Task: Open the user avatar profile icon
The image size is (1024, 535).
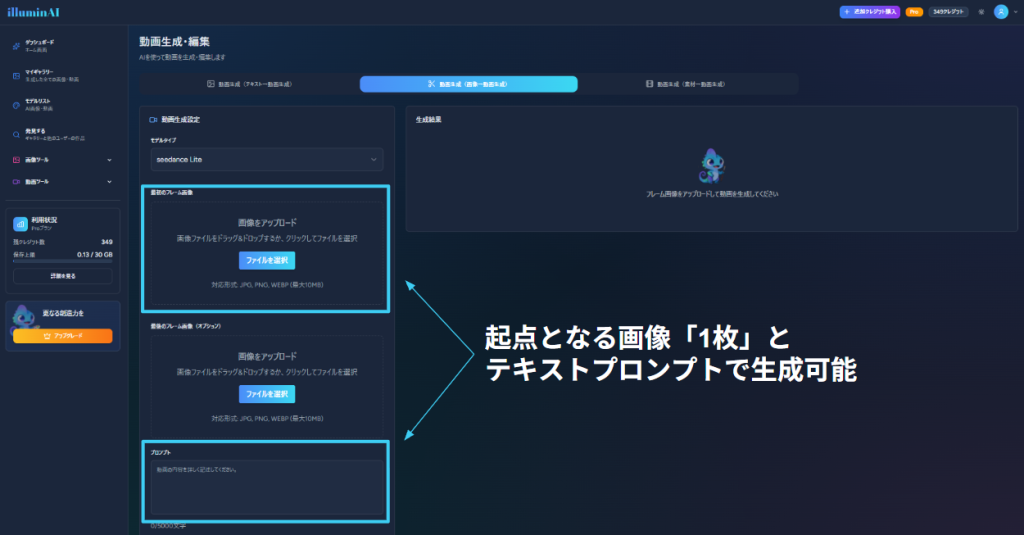Action: pos(1000,12)
